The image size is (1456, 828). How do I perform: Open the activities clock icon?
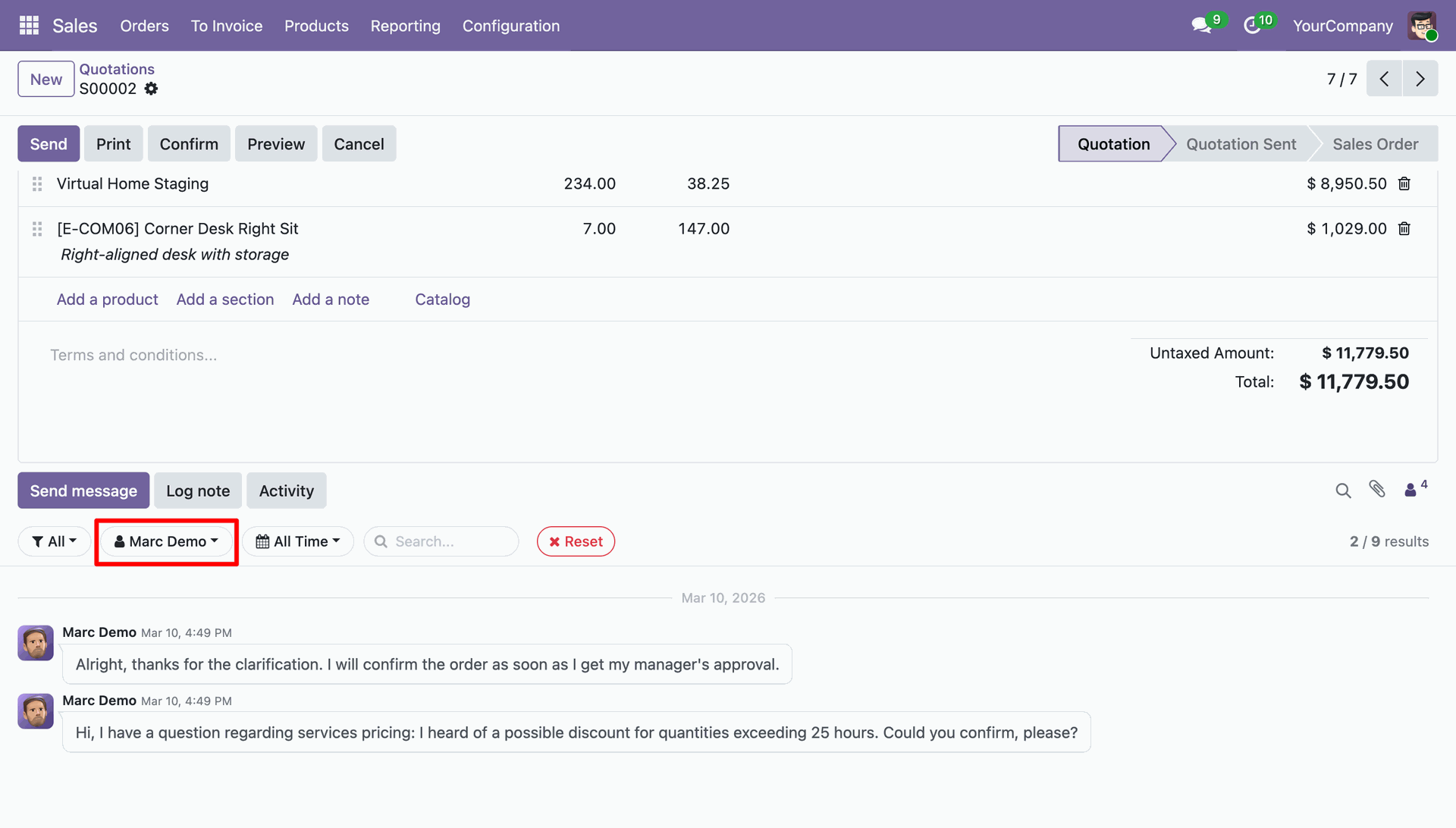click(1252, 25)
